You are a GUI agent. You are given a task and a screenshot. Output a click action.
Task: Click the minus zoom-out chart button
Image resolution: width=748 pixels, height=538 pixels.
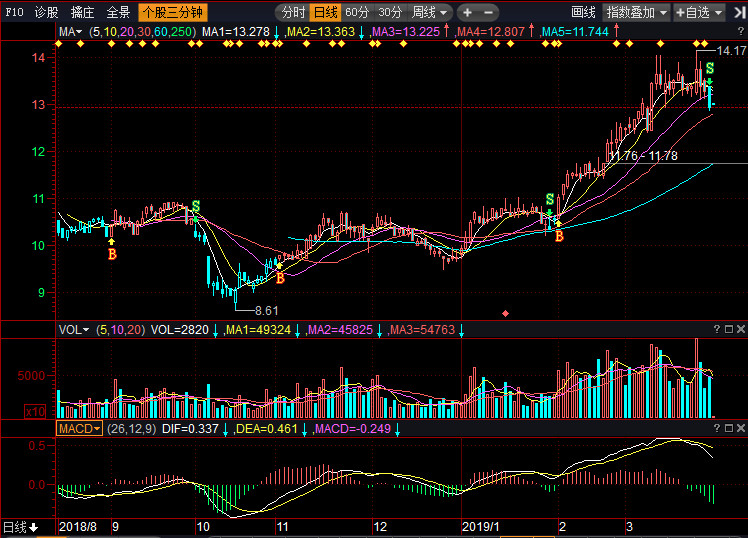click(488, 13)
